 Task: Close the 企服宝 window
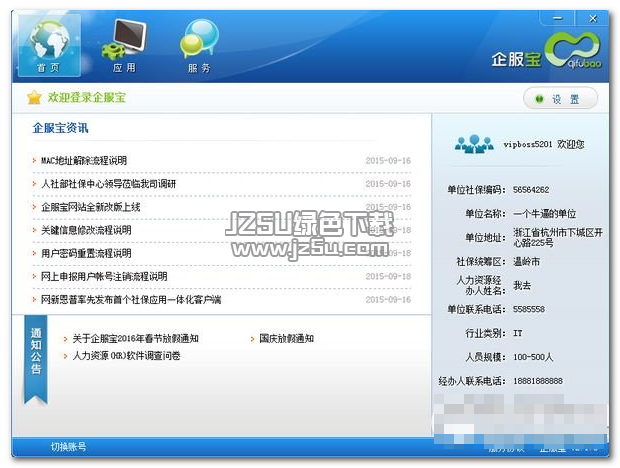click(592, 18)
